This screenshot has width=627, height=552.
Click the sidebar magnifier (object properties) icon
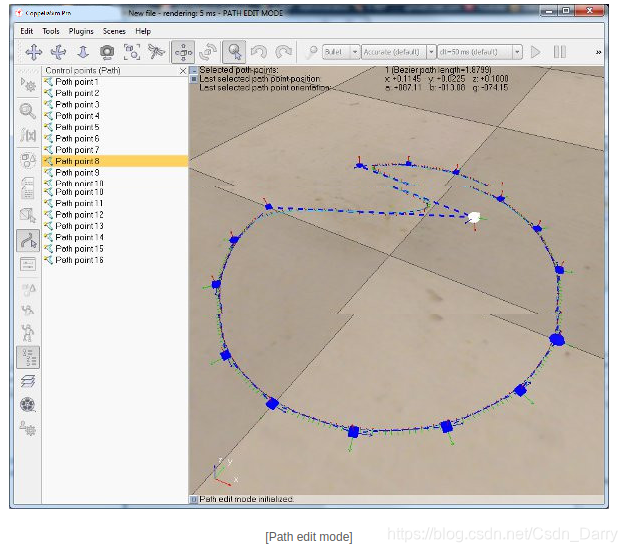pos(28,111)
